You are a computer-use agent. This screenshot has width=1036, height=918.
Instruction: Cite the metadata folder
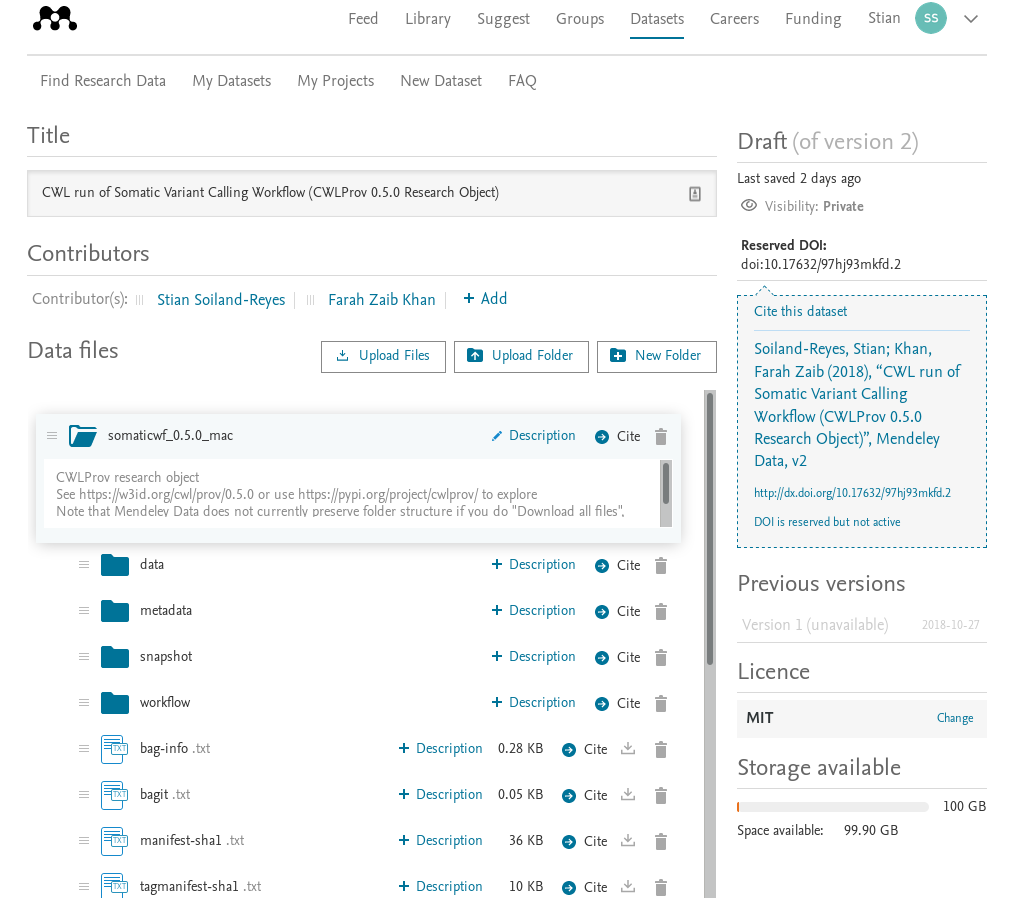pyautogui.click(x=617, y=611)
